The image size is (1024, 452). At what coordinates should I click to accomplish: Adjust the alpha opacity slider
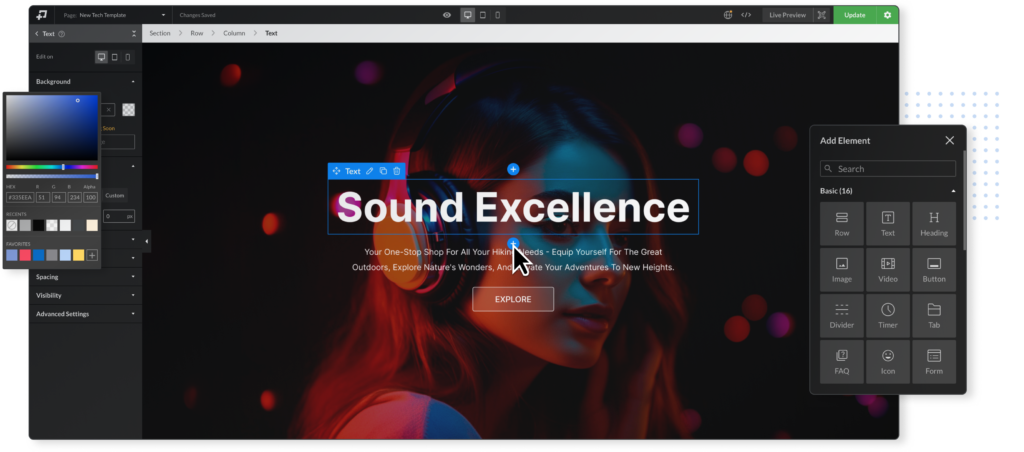point(52,176)
